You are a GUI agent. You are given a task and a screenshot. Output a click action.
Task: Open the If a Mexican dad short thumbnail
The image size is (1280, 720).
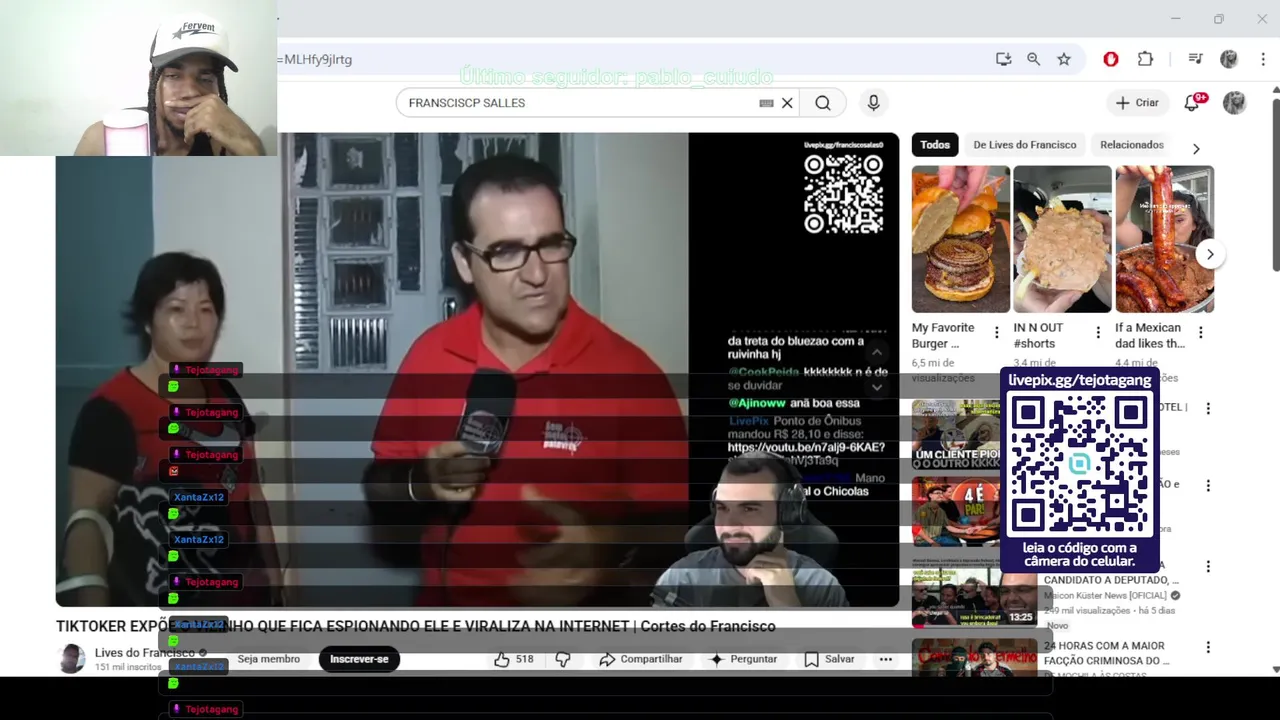pos(1165,239)
